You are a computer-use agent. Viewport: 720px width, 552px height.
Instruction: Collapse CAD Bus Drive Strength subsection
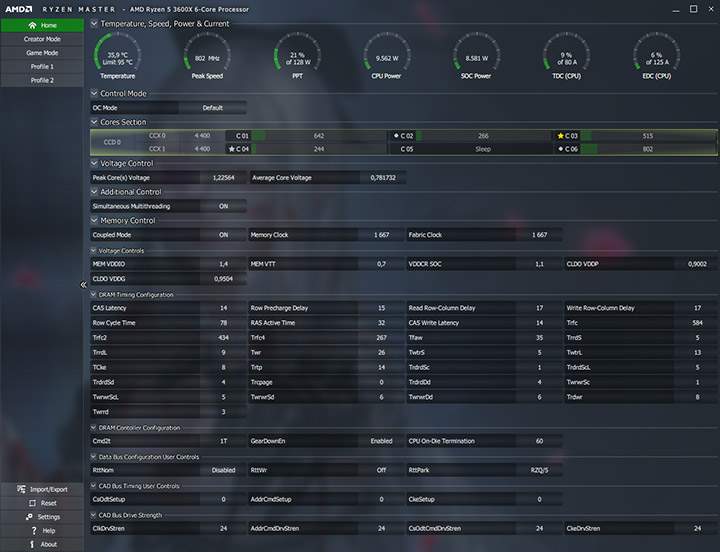tap(94, 515)
